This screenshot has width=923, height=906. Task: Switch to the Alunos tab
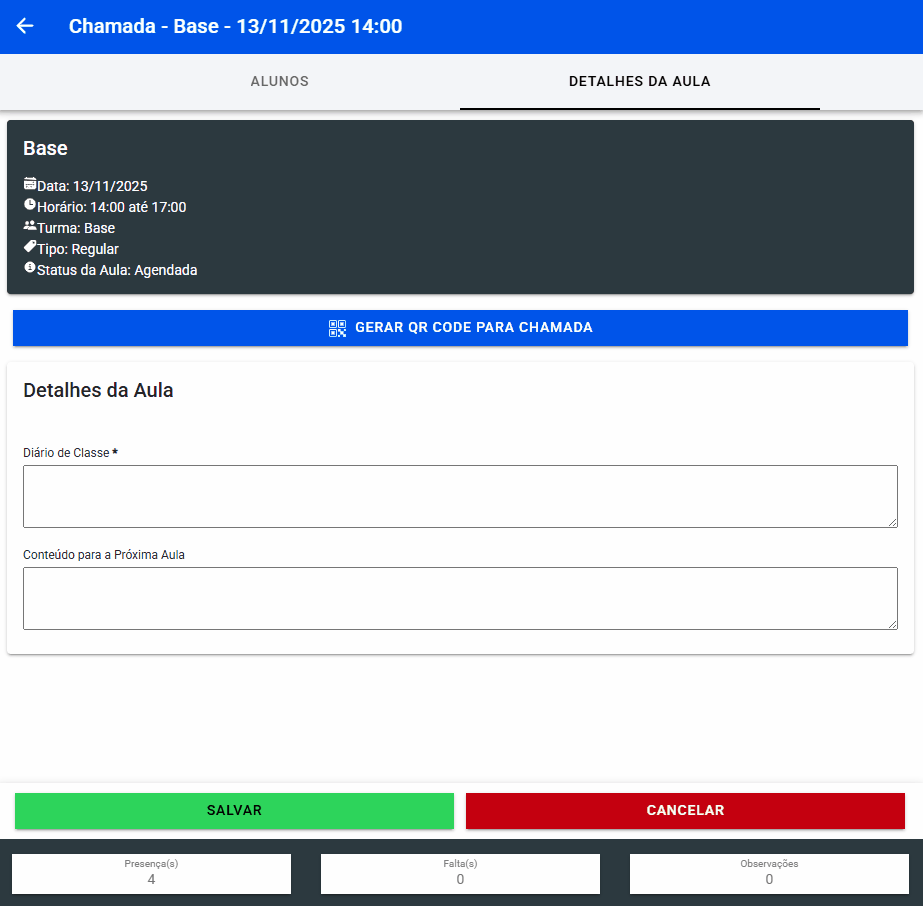(x=279, y=82)
